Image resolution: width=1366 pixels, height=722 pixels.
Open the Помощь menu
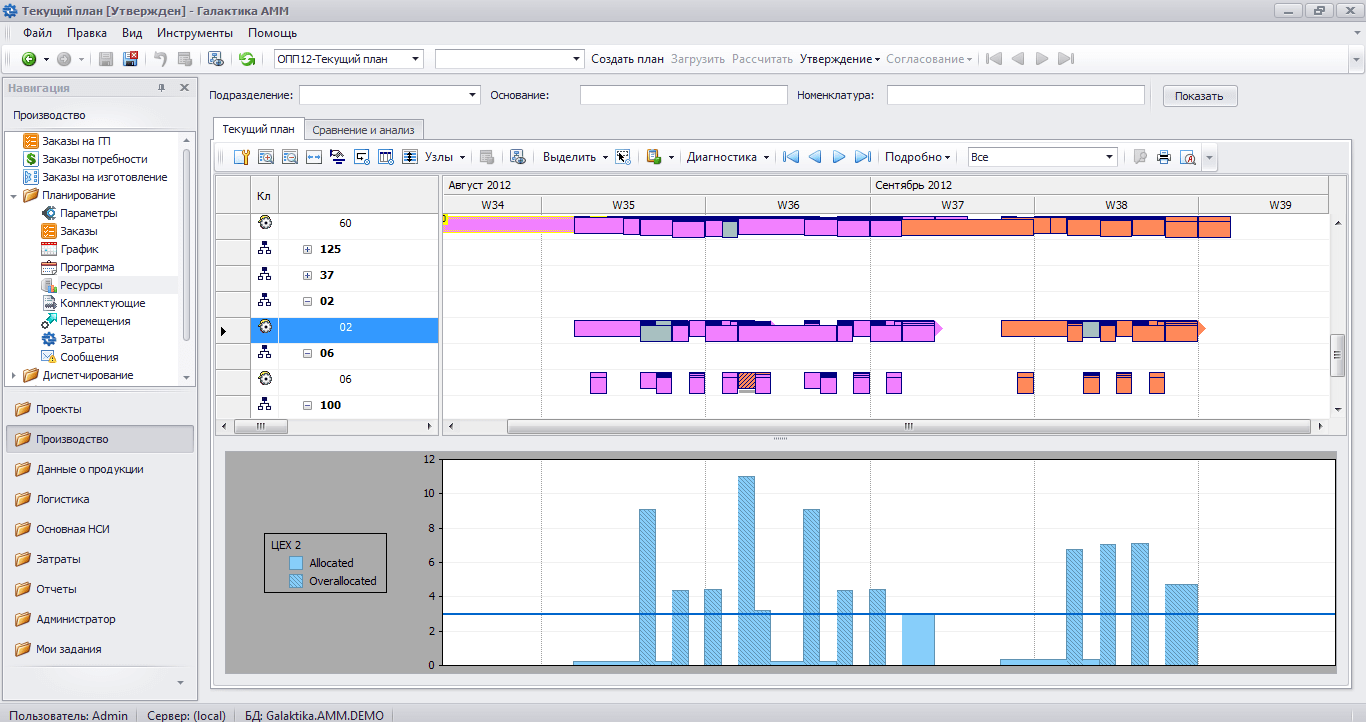pyautogui.click(x=273, y=33)
